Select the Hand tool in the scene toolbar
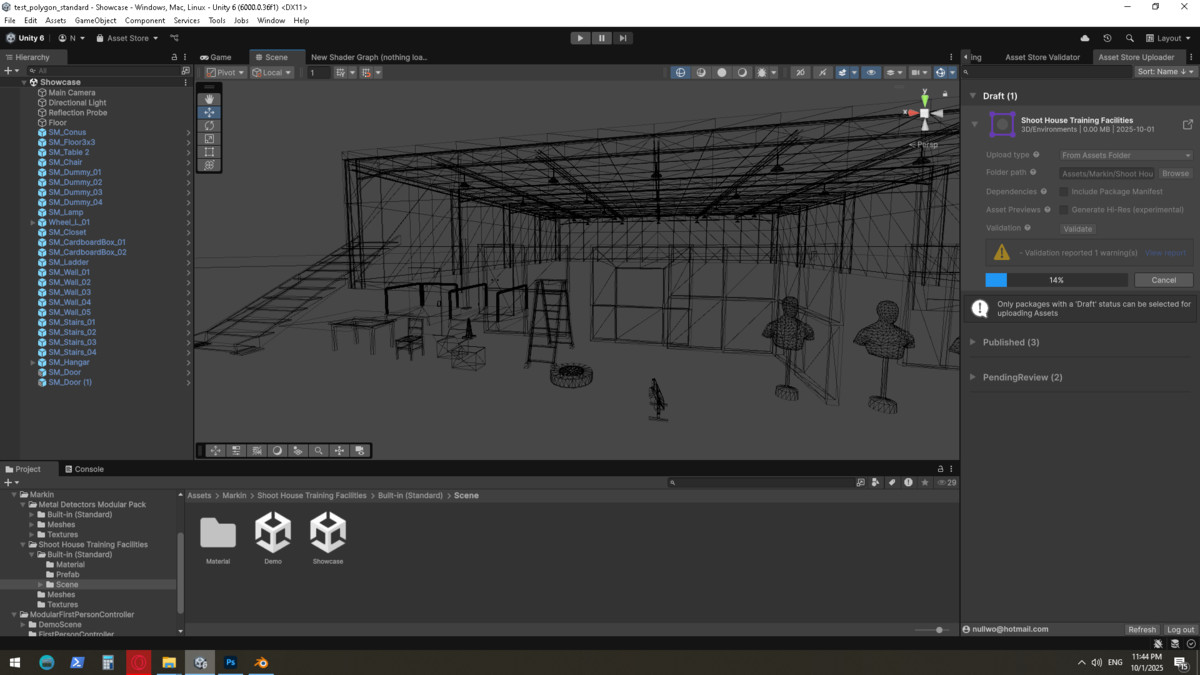 coord(209,99)
